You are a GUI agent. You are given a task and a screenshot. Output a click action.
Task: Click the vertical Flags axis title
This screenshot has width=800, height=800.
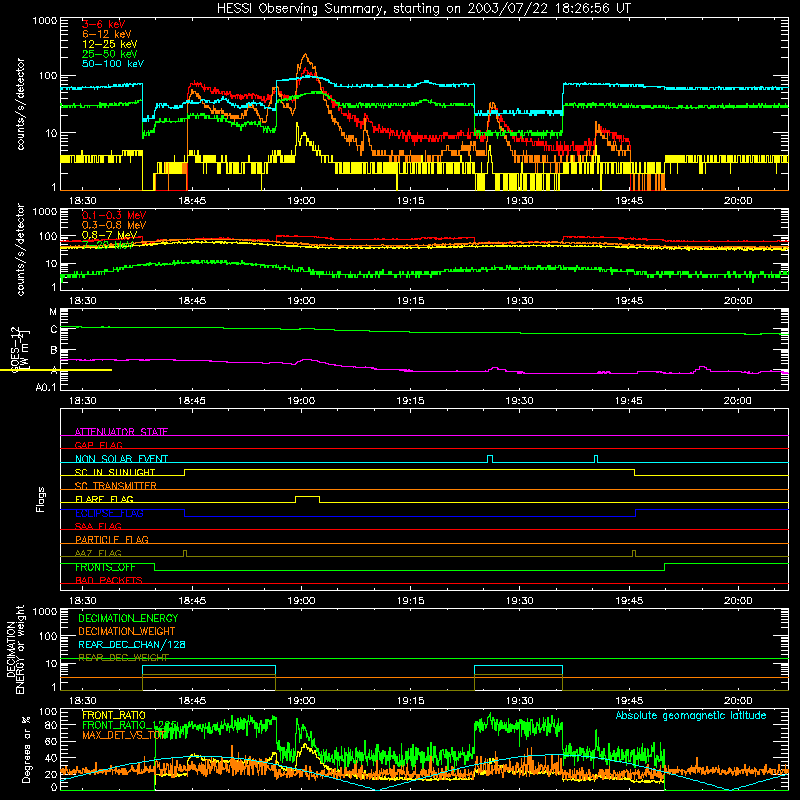click(x=41, y=499)
